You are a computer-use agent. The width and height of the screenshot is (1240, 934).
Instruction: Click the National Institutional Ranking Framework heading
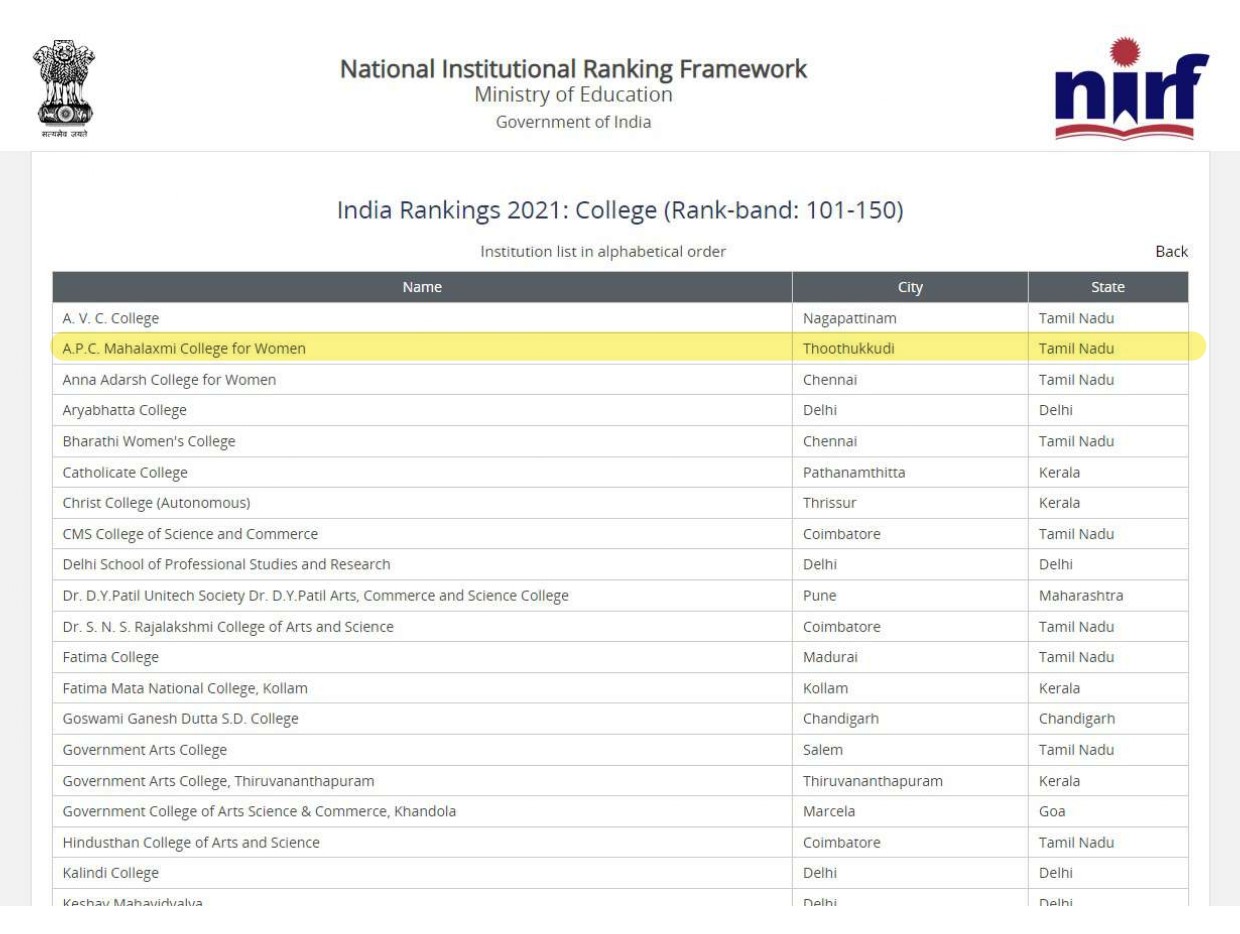(x=573, y=69)
